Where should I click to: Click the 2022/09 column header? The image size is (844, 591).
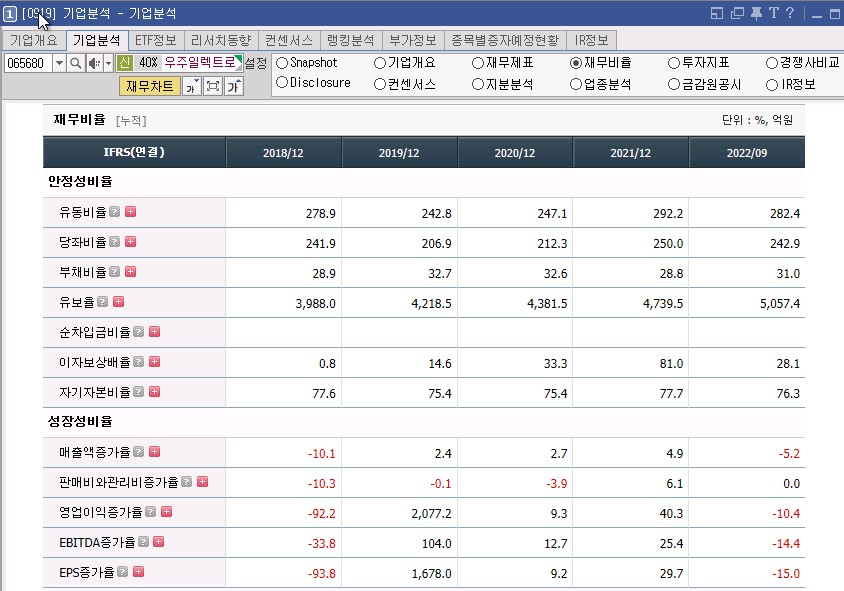pos(747,153)
